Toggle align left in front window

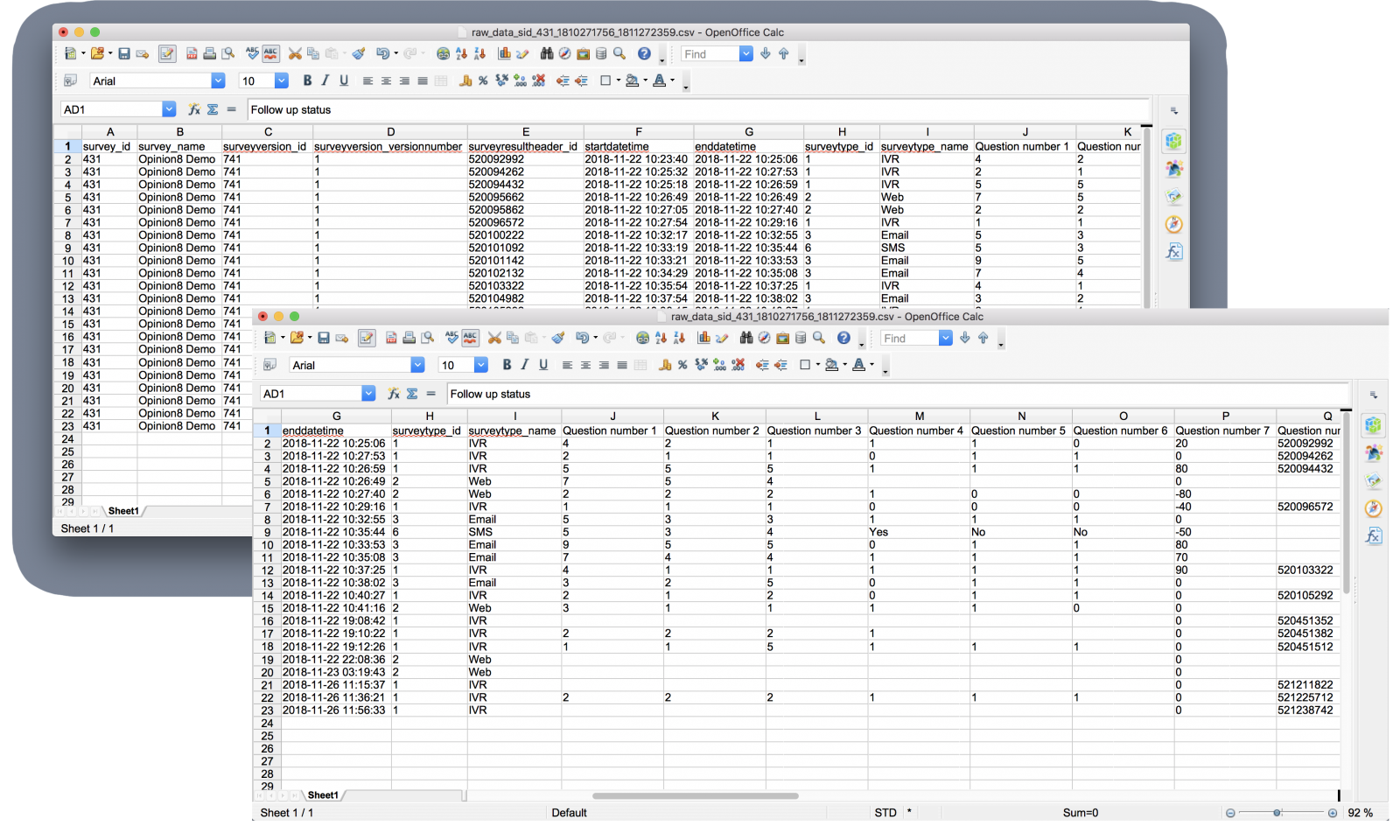tap(567, 366)
